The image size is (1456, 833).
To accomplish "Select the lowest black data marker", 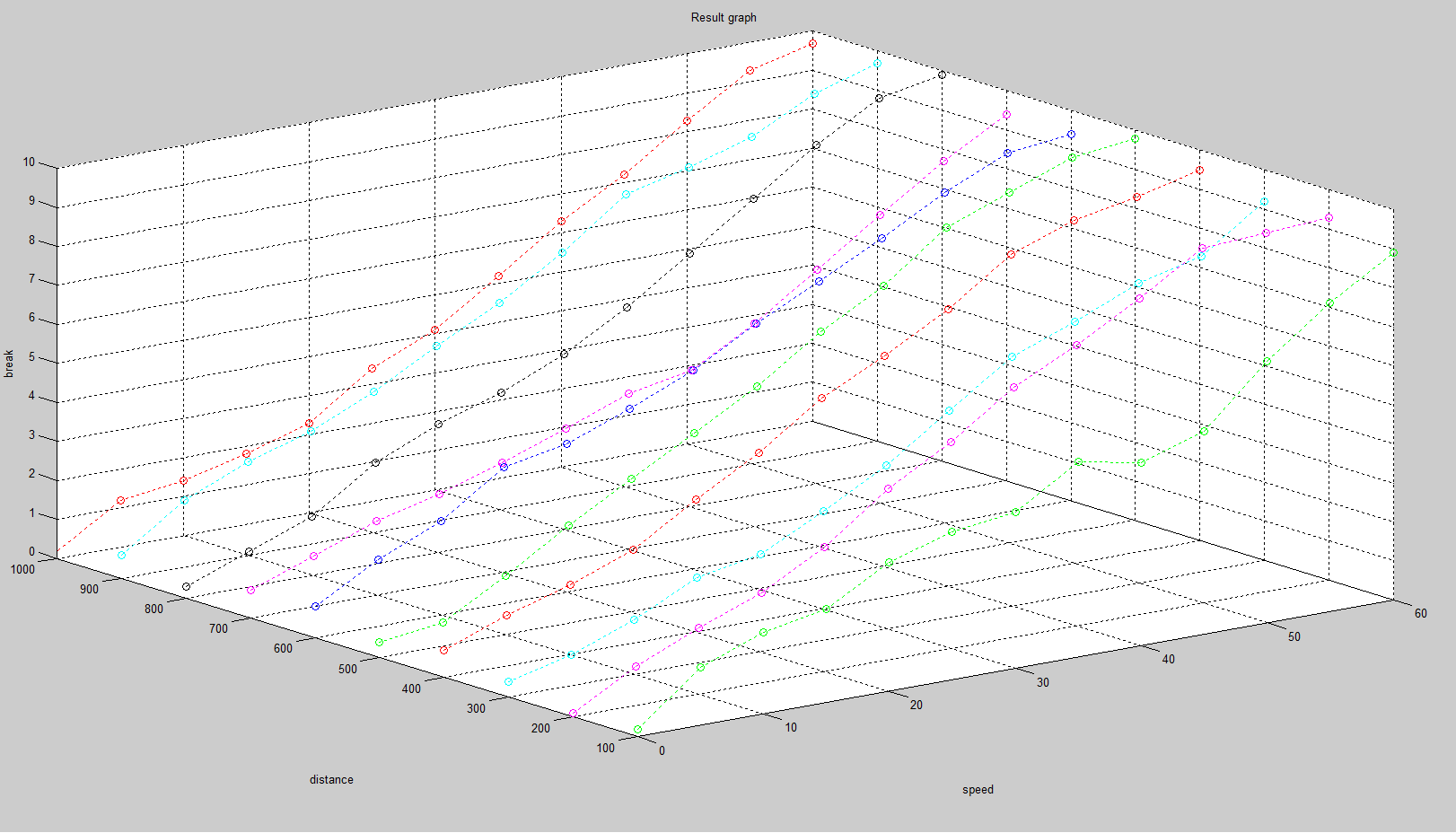I will tap(186, 587).
